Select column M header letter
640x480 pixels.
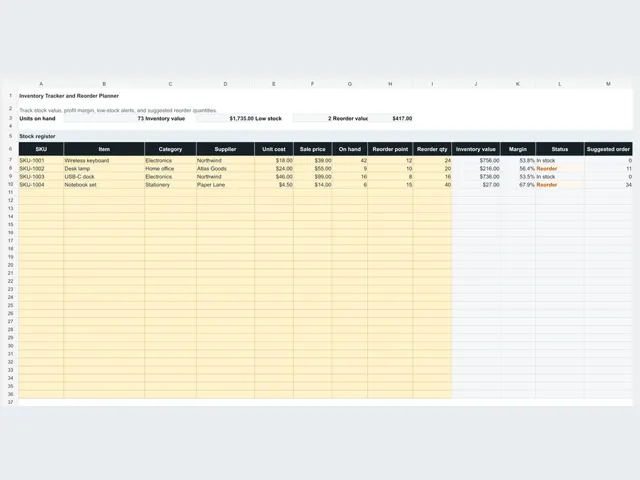[608, 84]
